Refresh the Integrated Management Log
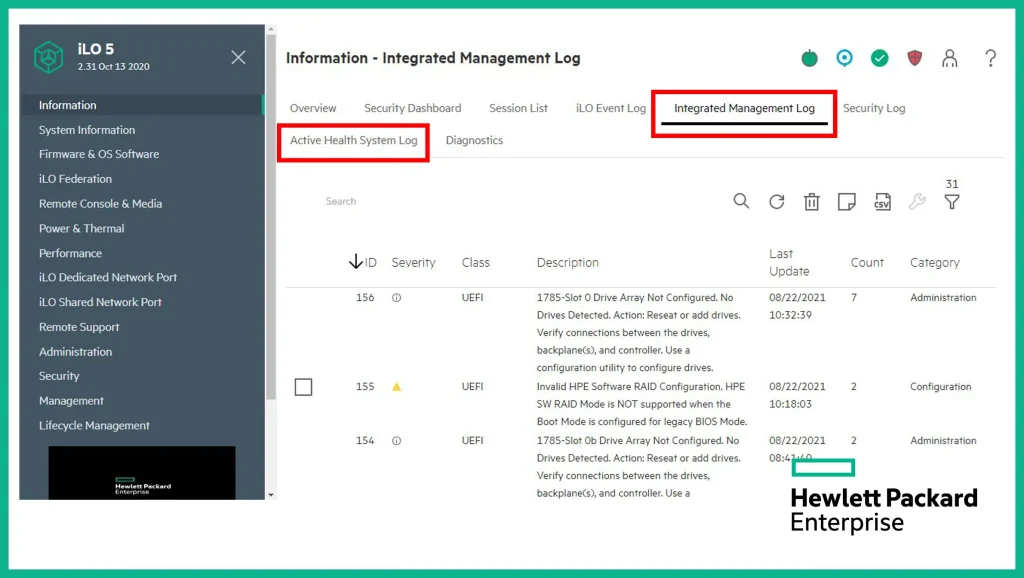Viewport: 1024px width, 578px height. pos(777,202)
